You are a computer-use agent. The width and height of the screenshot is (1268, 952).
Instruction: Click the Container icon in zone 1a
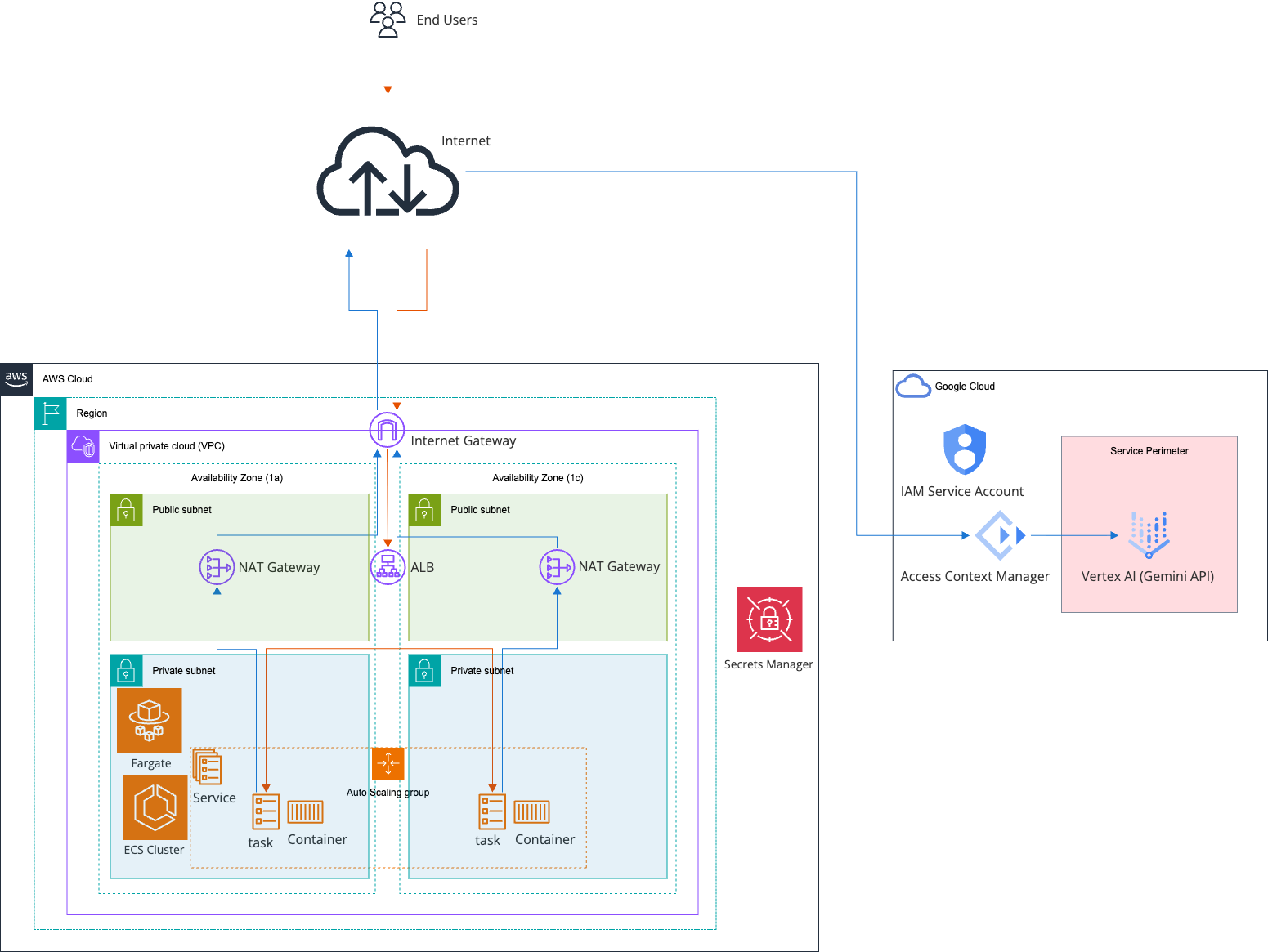click(305, 811)
